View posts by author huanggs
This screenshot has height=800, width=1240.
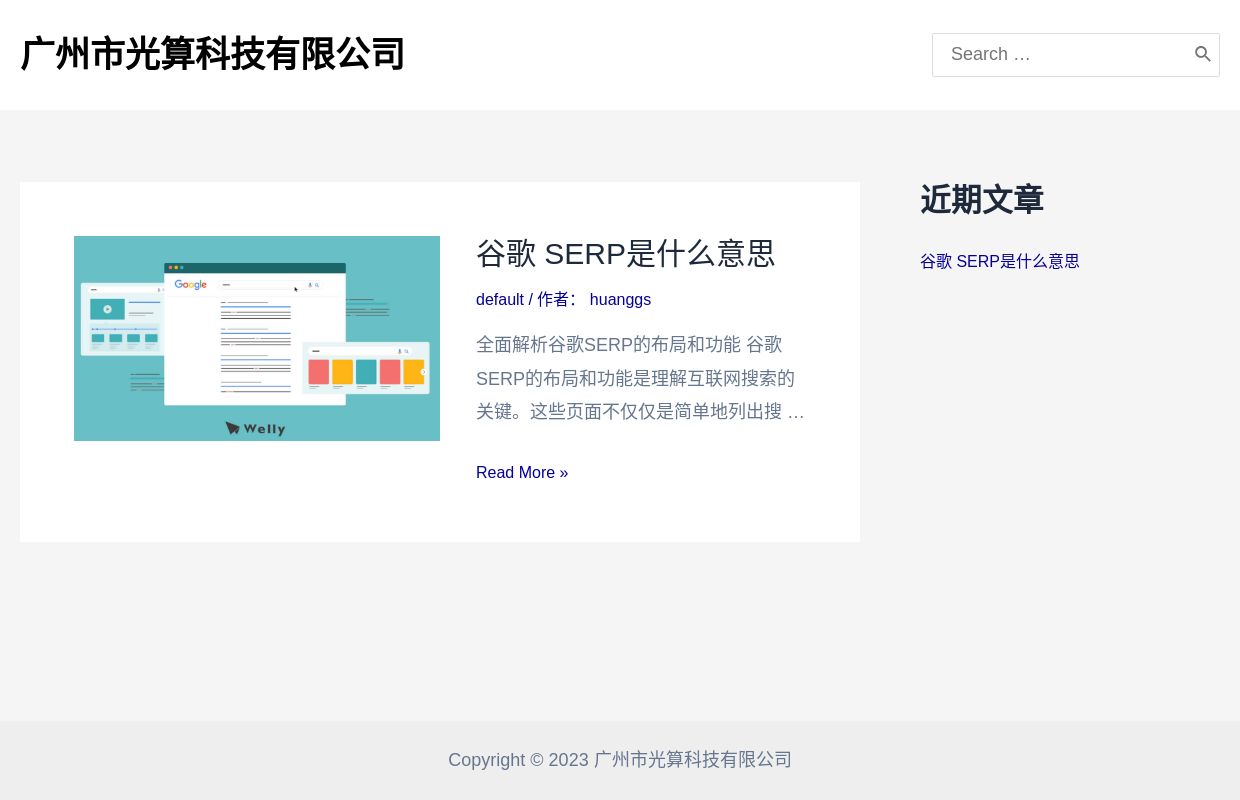[x=620, y=299]
